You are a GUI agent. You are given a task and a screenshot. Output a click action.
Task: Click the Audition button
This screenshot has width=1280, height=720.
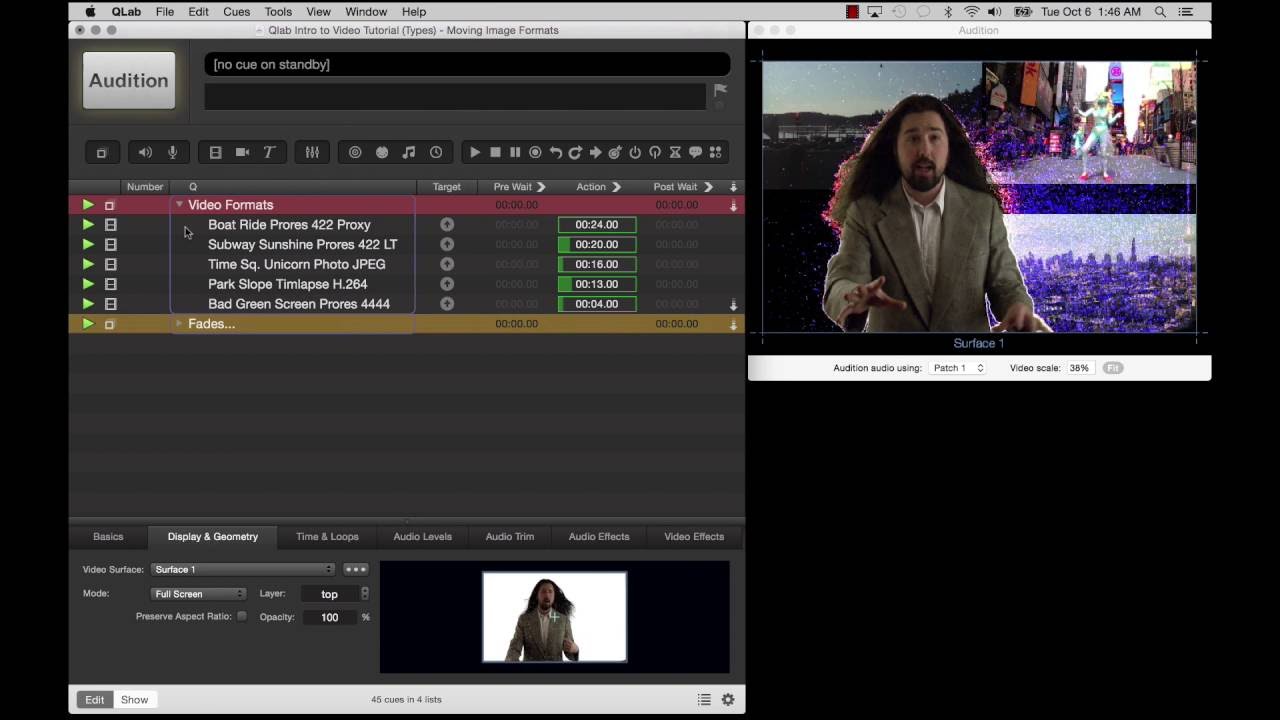pos(129,80)
